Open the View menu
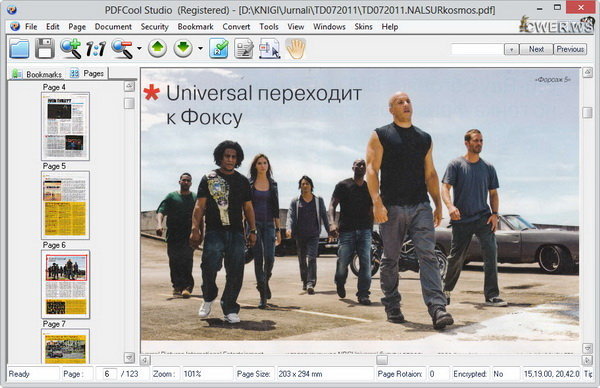 coord(295,27)
